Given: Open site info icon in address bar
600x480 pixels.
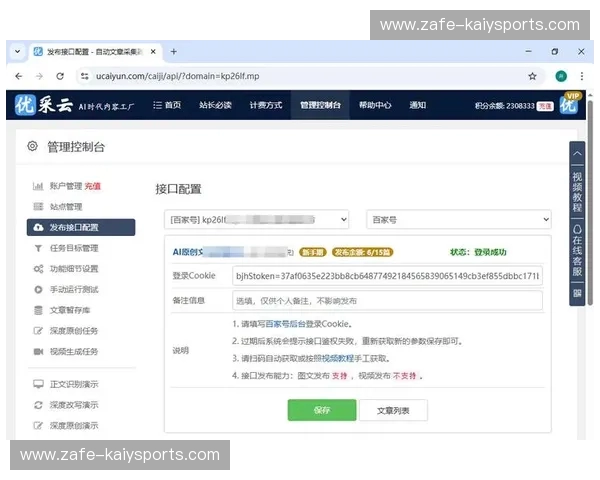Looking at the screenshot, I should pyautogui.click(x=85, y=76).
